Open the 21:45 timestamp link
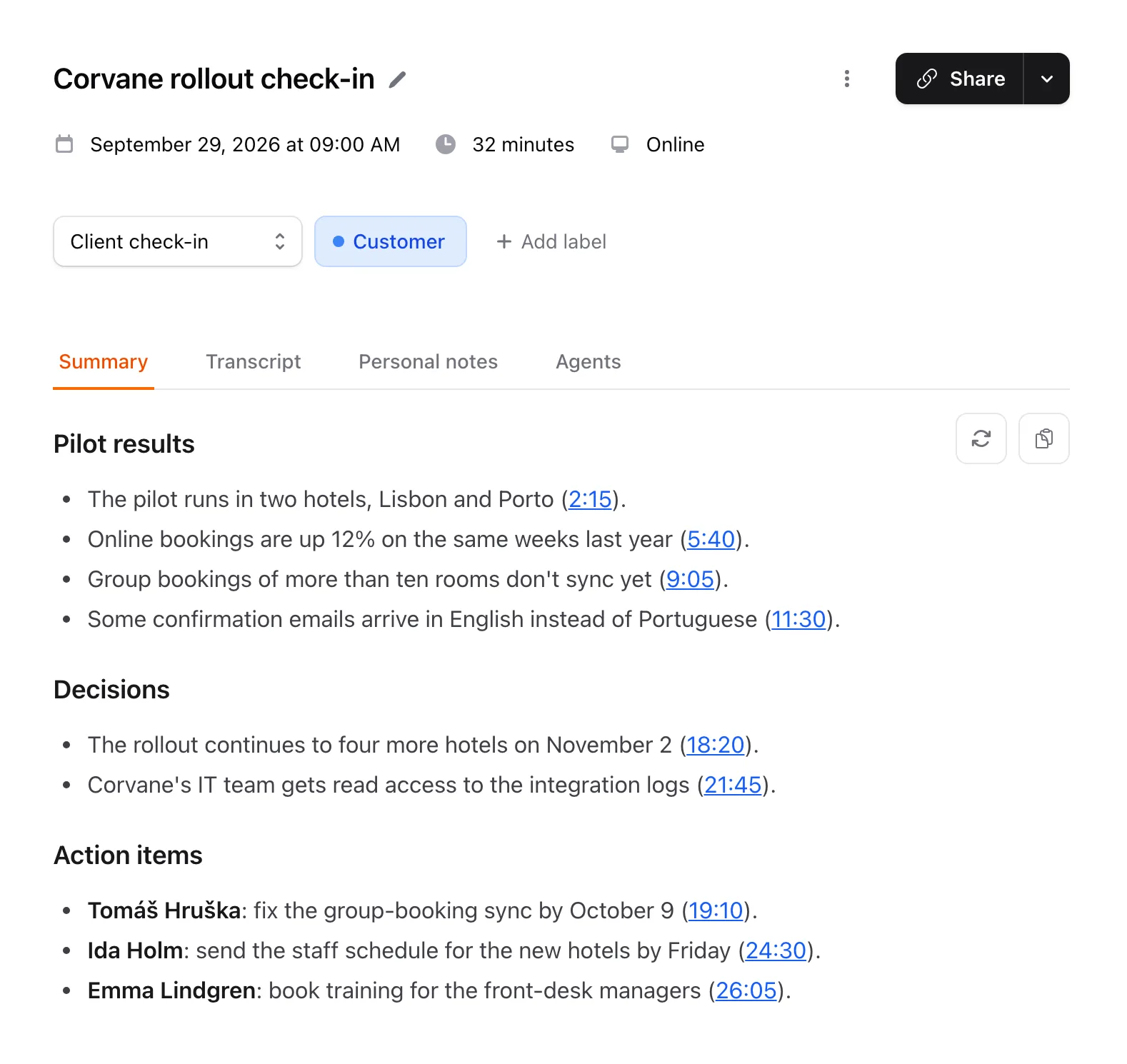 click(733, 785)
